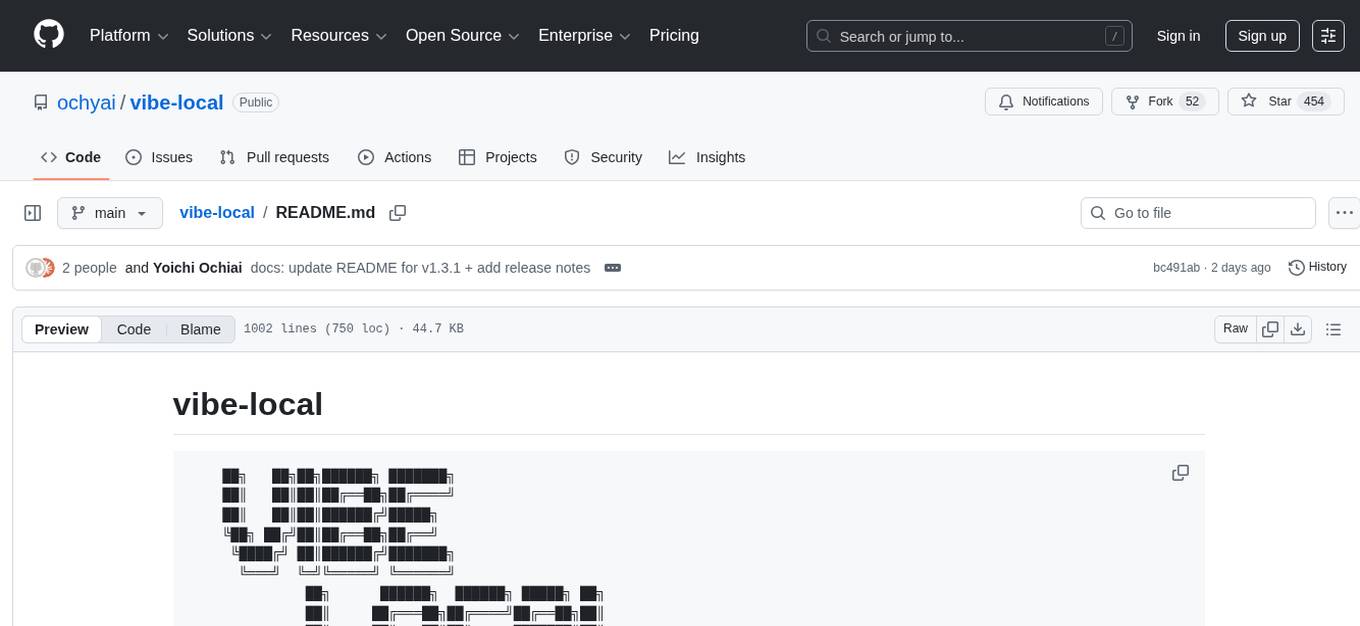Screen dimensions: 1360x626
Task: Click the GitHub logo icon
Action: (x=49, y=35)
